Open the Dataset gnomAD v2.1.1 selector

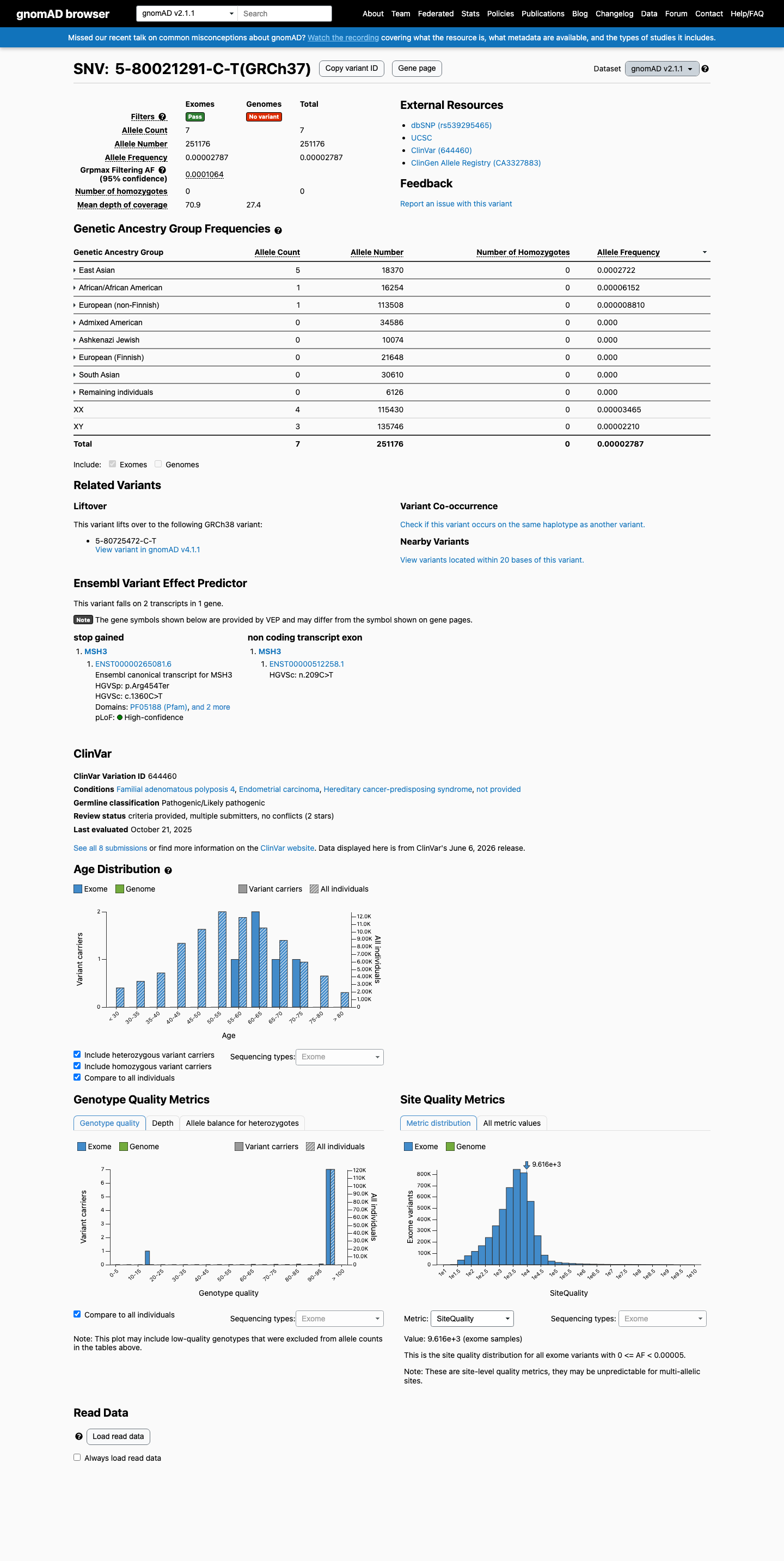(661, 69)
